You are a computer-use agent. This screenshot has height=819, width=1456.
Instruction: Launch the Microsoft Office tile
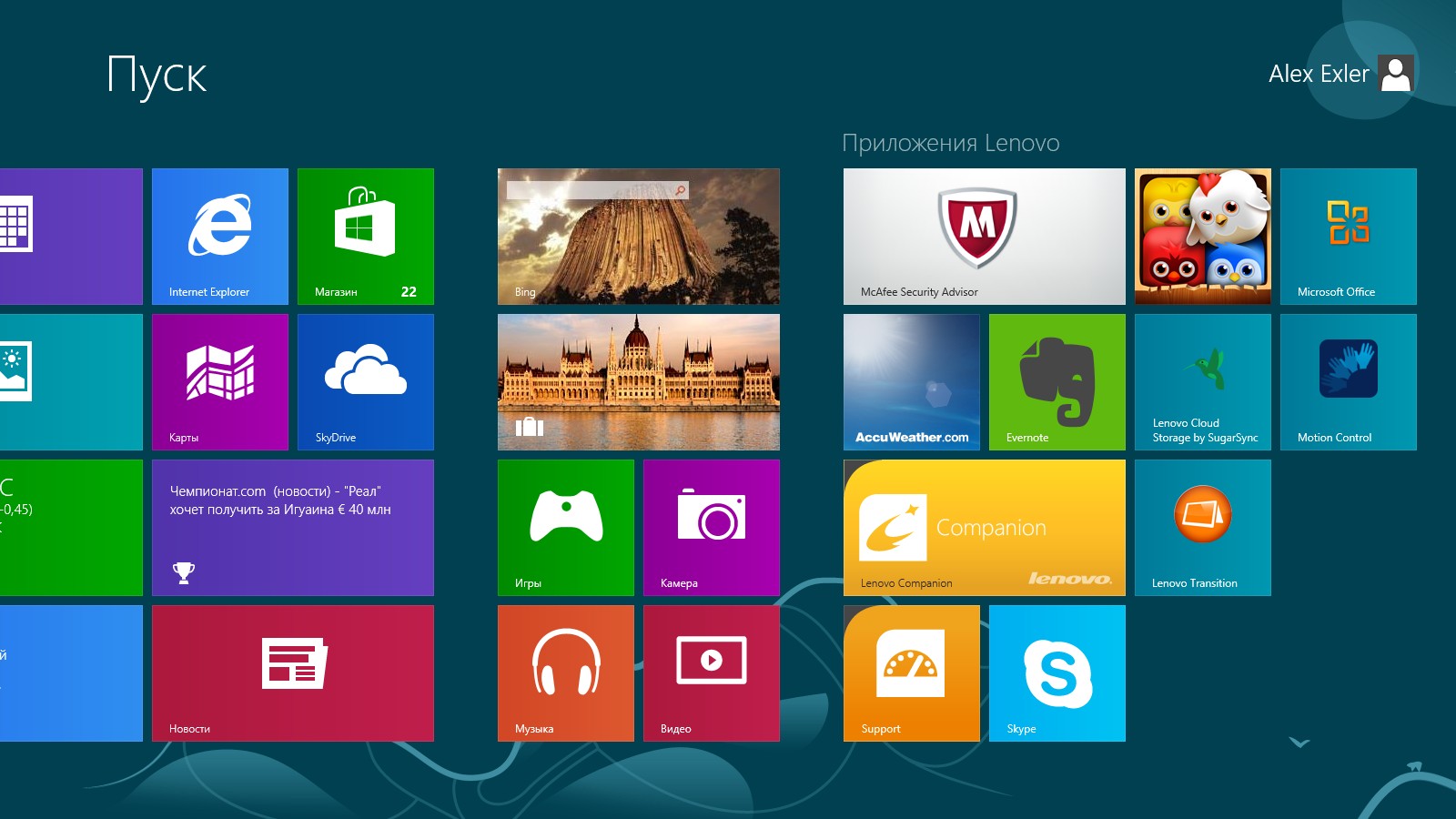[x=1349, y=237]
